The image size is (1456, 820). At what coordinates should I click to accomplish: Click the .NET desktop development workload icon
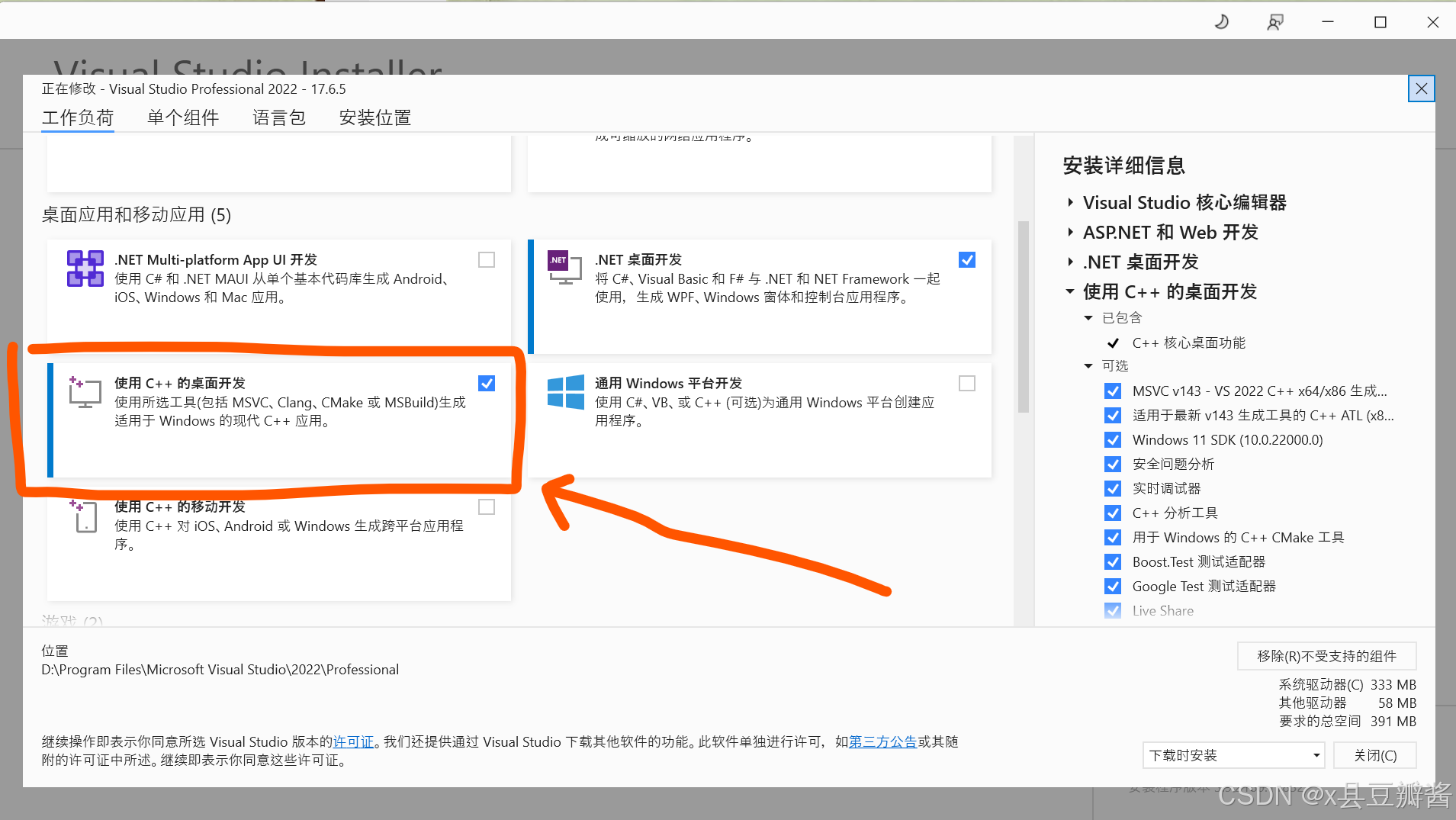pos(564,267)
